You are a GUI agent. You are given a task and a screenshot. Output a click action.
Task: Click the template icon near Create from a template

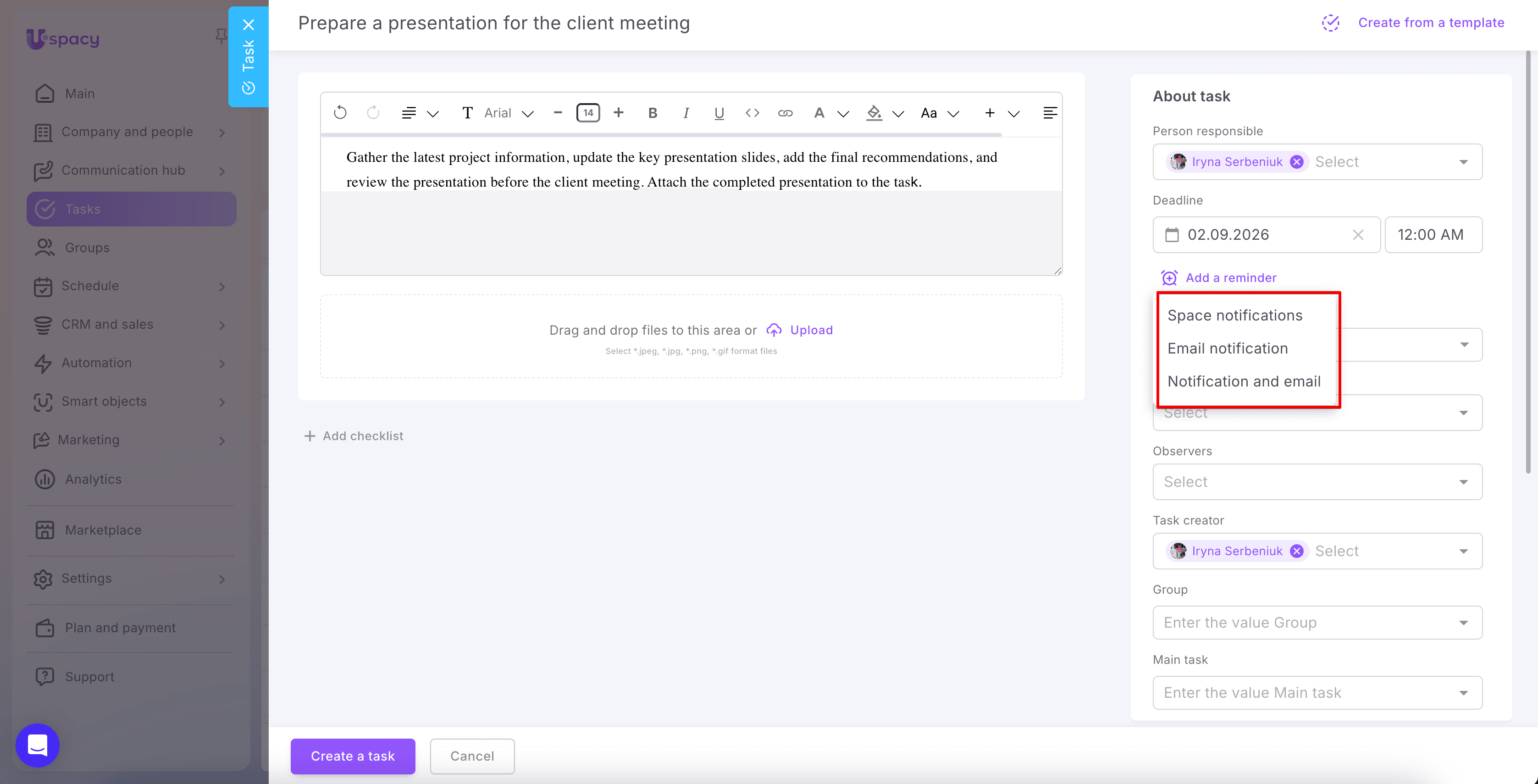tap(1330, 22)
